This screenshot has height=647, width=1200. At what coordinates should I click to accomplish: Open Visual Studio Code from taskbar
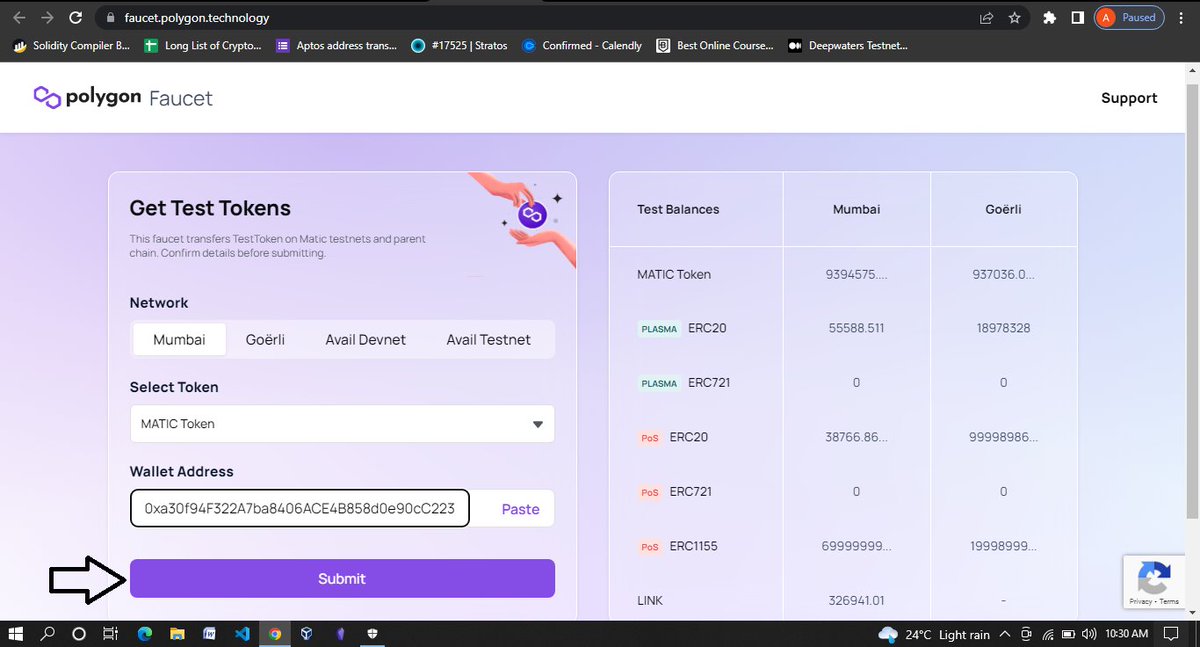(x=242, y=634)
